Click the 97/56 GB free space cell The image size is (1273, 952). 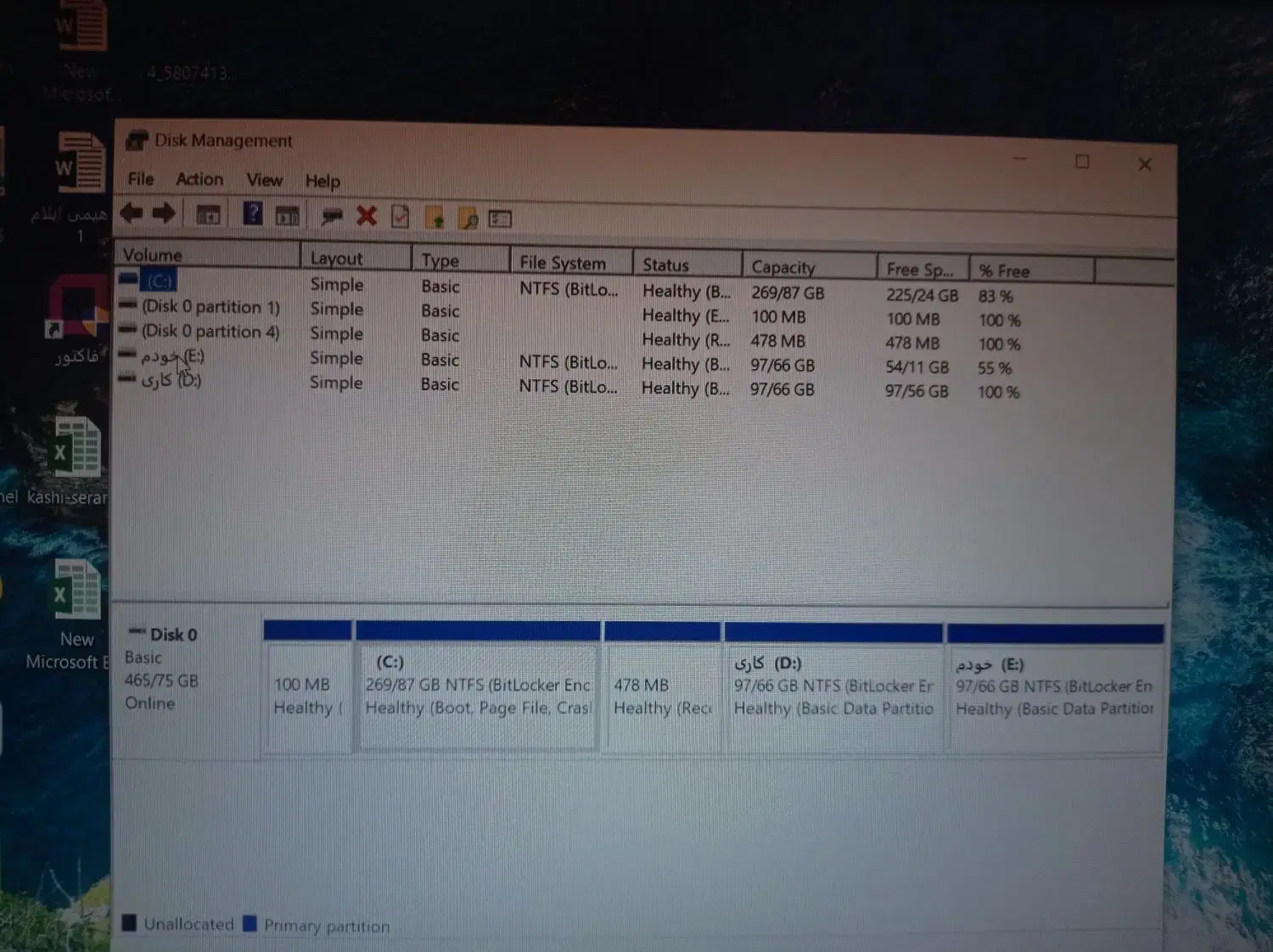point(917,391)
